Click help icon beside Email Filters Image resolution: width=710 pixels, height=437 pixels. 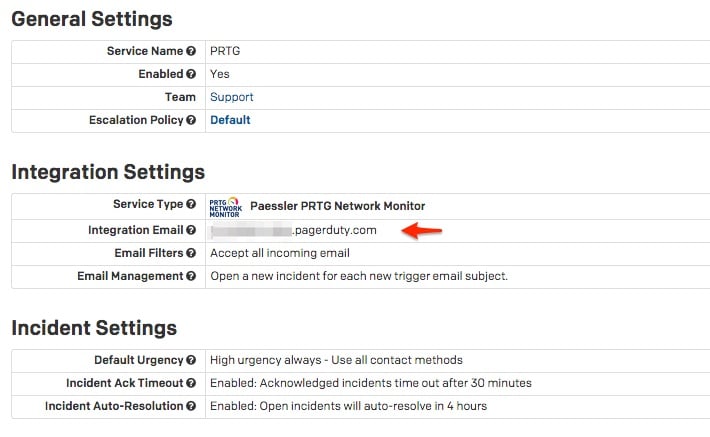point(191,253)
